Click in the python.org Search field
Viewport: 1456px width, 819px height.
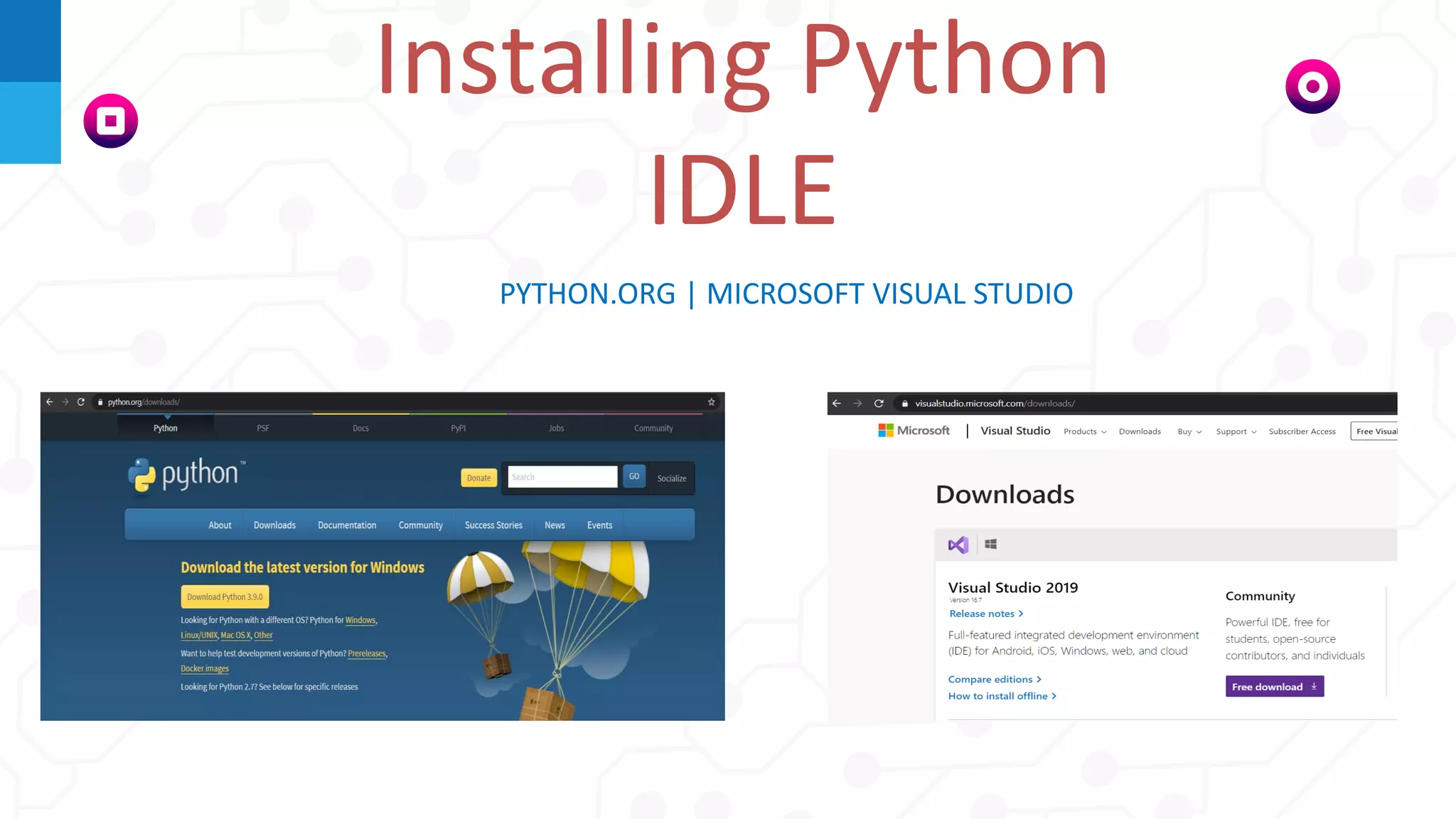pyautogui.click(x=562, y=477)
